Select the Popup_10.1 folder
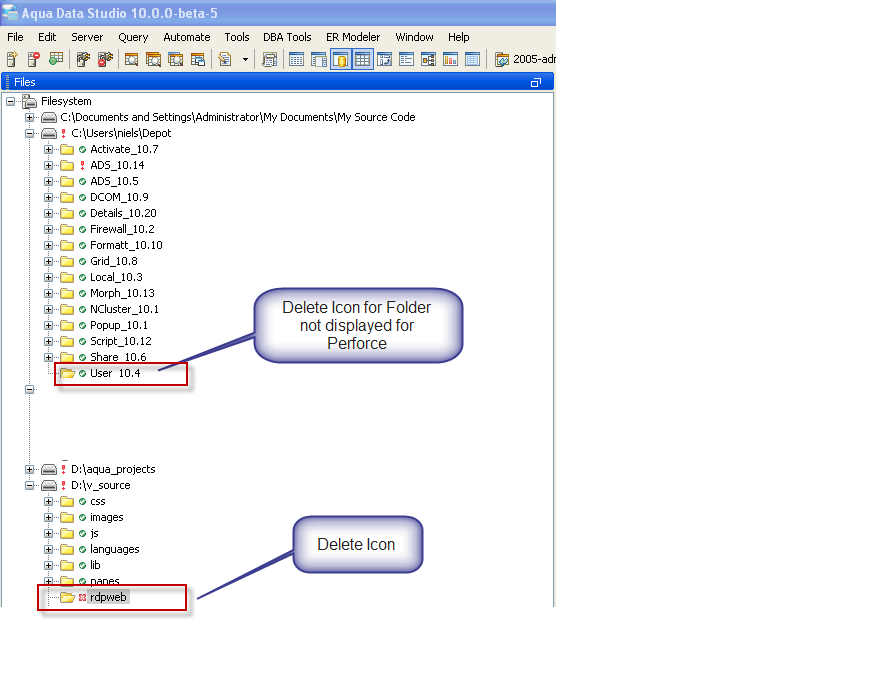Screen dimensions: 877x692 click(x=119, y=325)
